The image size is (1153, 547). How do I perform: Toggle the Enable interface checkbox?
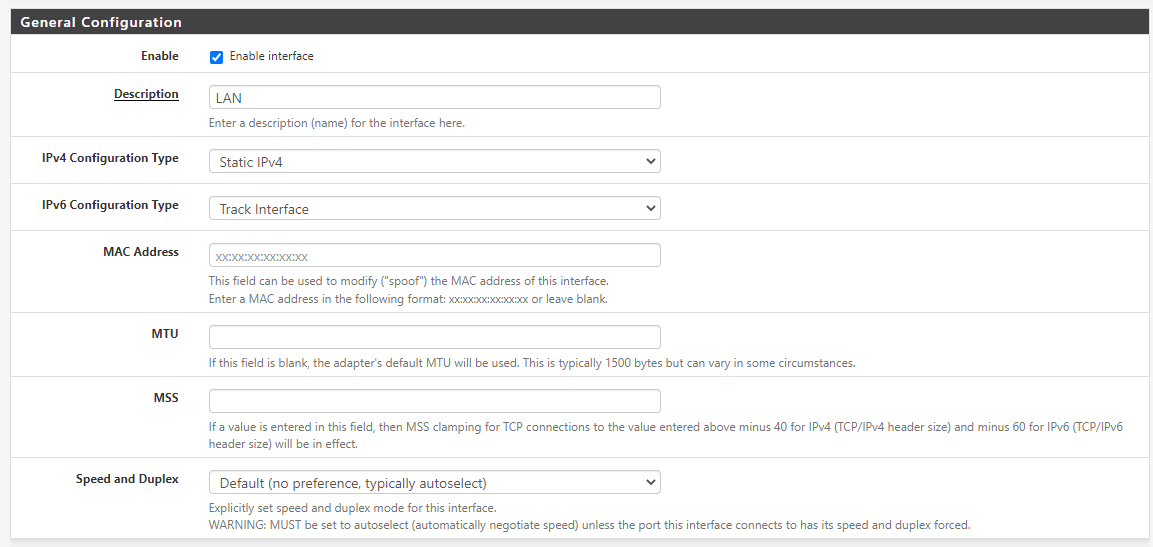click(x=216, y=57)
